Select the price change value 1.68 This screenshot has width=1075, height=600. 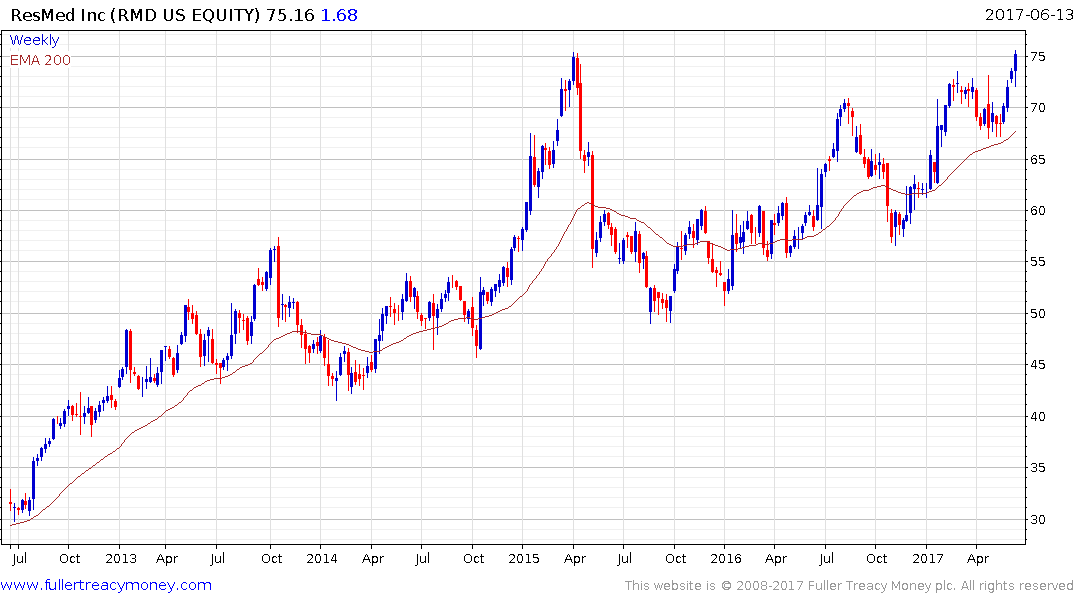(339, 15)
